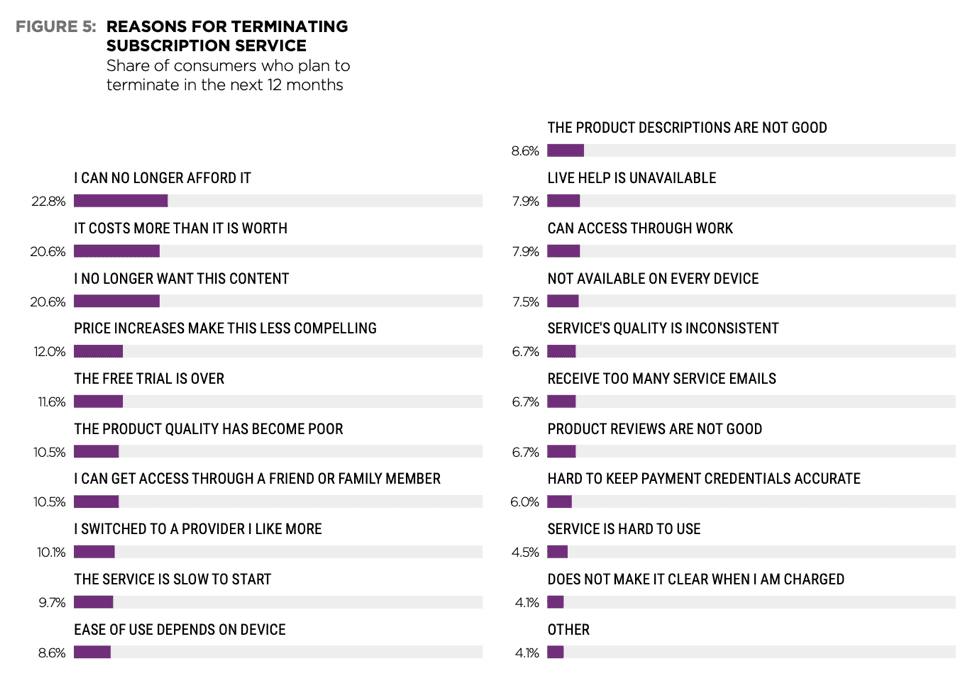Click "Receive too many service emails" bar
The width and height of the screenshot is (974, 679).
(x=562, y=402)
